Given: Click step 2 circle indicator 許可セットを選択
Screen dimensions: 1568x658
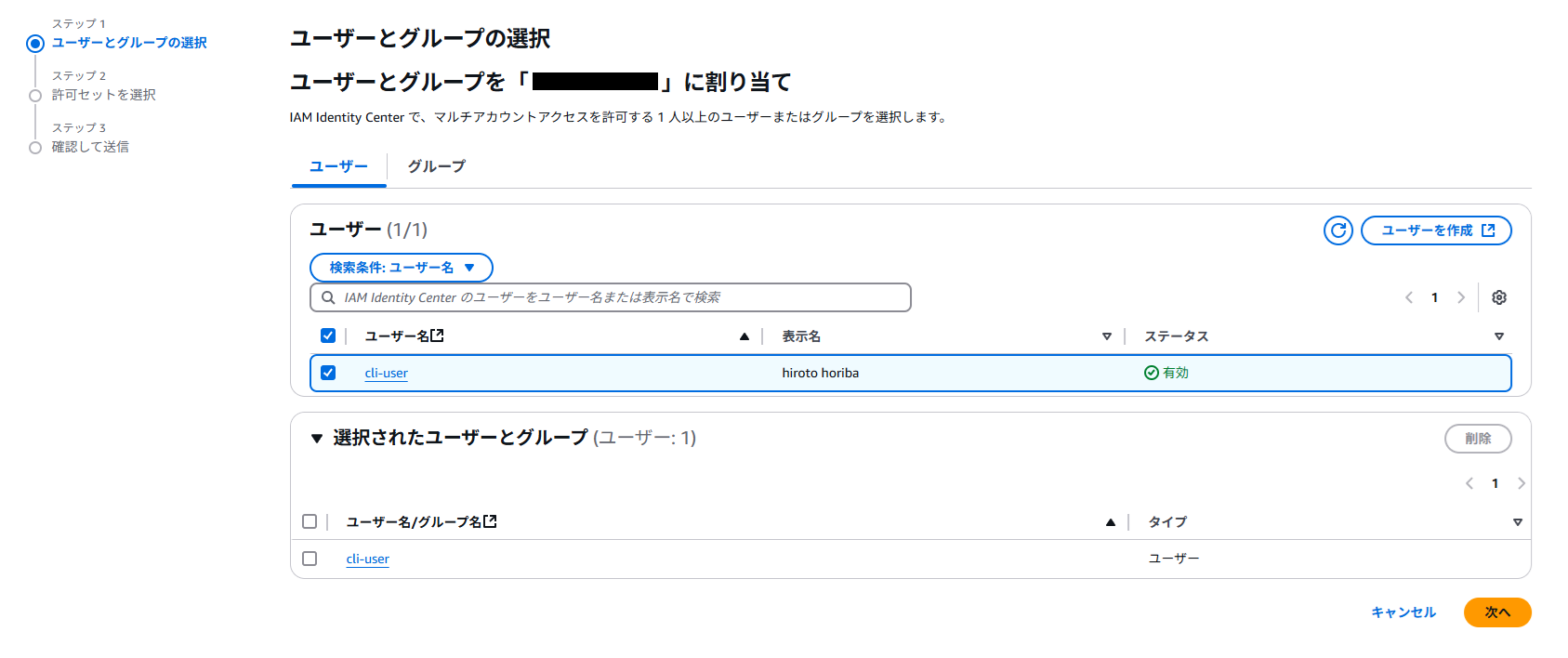Looking at the screenshot, I should tap(35, 95).
